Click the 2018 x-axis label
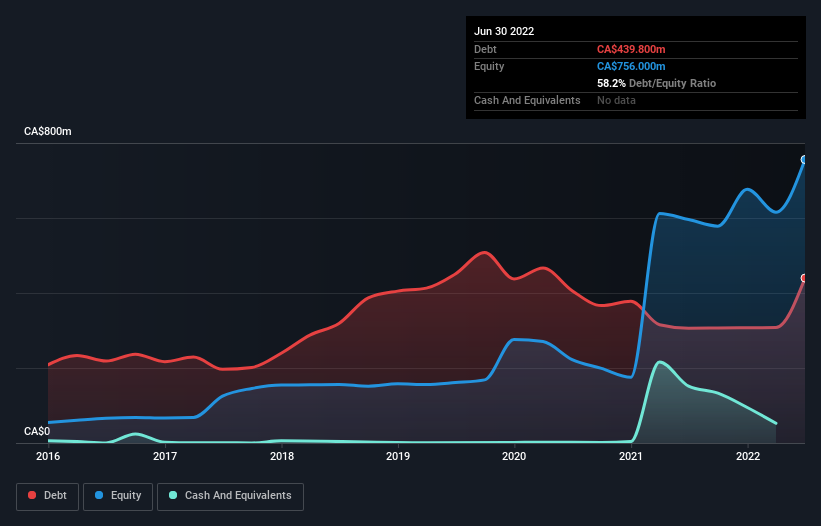The image size is (821, 526). pos(282,456)
